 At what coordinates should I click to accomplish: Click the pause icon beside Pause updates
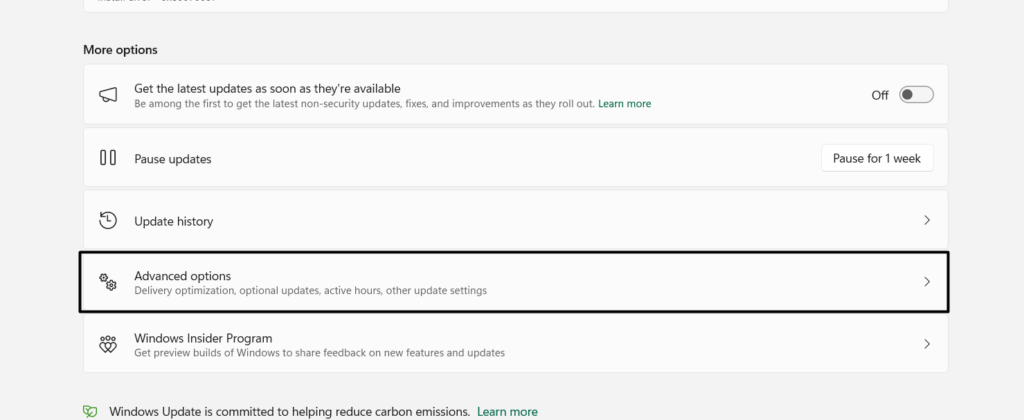point(108,158)
